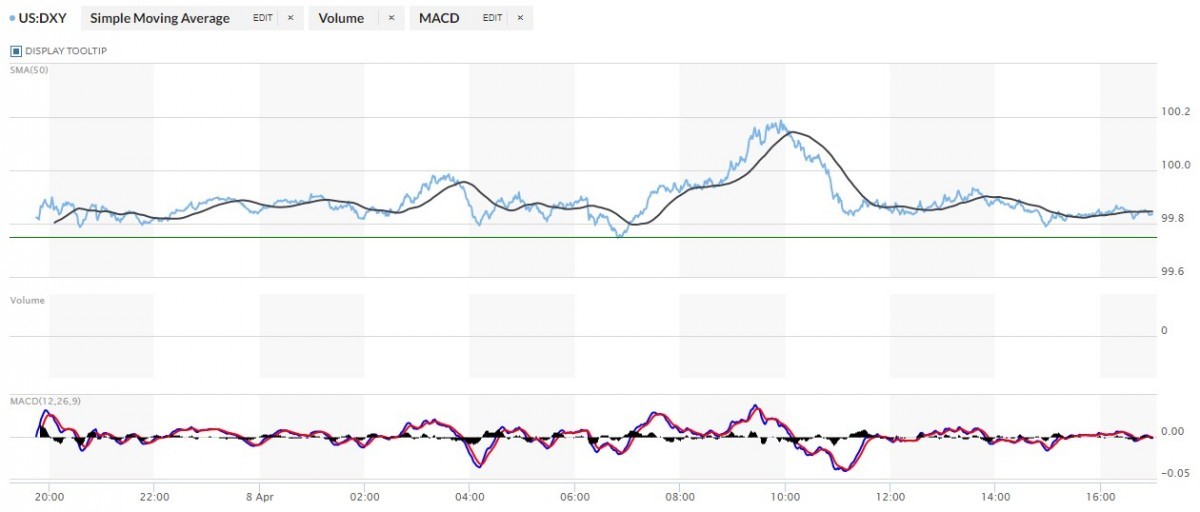Viewport: 1200px width, 512px height.
Task: Toggle the Display Tooltip checkbox
Action: [x=16, y=51]
